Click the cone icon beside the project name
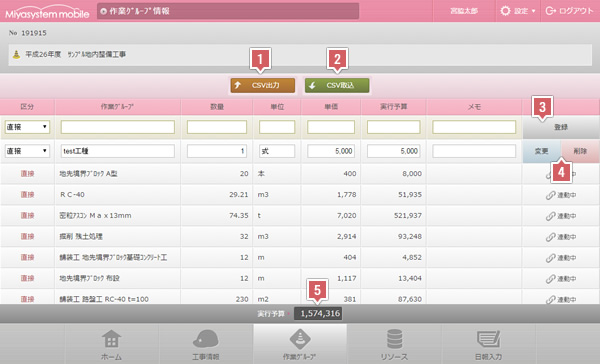600x364 pixels. pos(16,54)
